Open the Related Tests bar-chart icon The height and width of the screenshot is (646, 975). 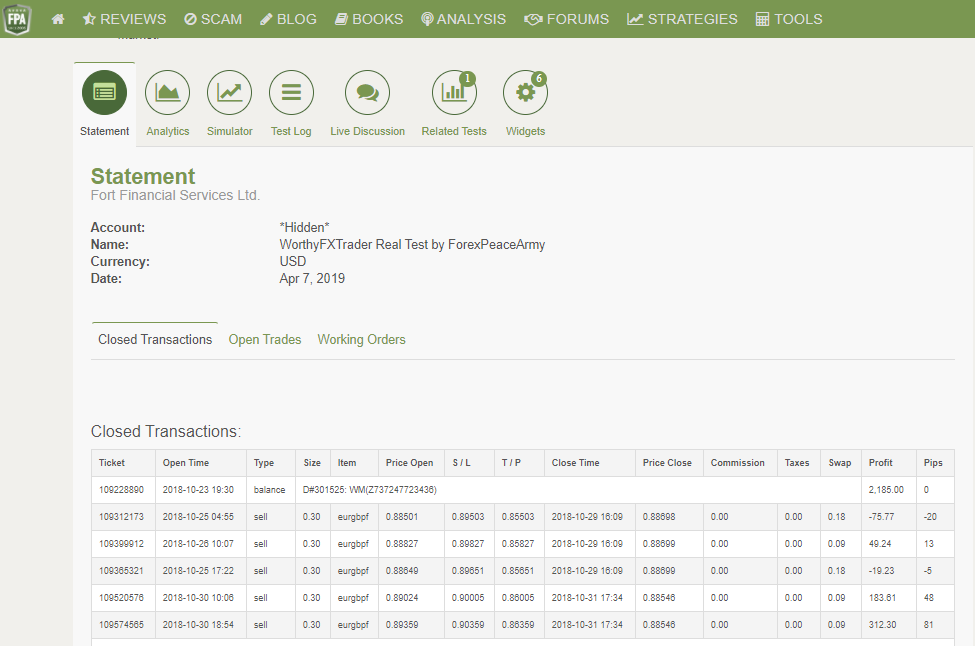point(454,93)
